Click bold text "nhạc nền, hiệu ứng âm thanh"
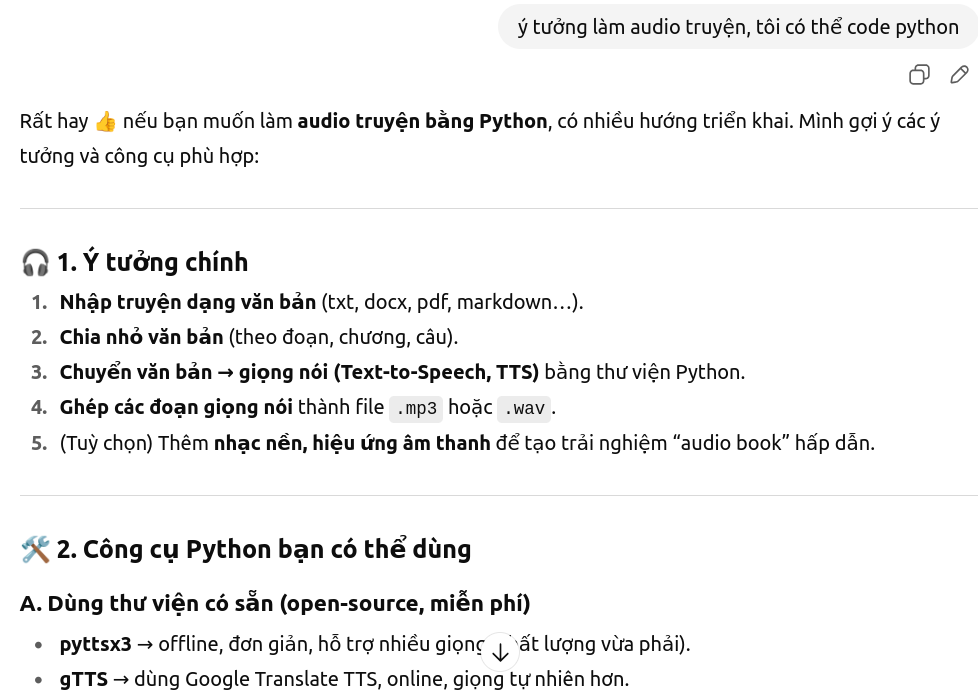Image resolution: width=978 pixels, height=697 pixels. 352,442
